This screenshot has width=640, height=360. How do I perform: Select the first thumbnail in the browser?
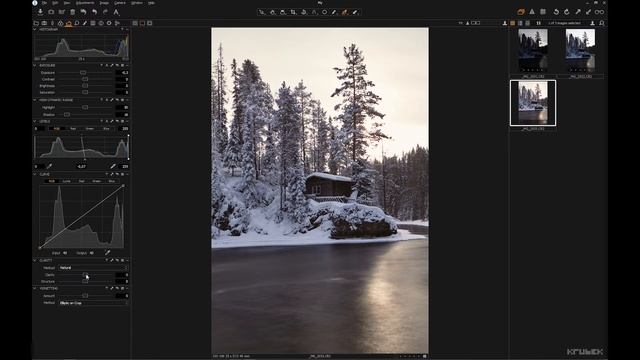coord(533,51)
